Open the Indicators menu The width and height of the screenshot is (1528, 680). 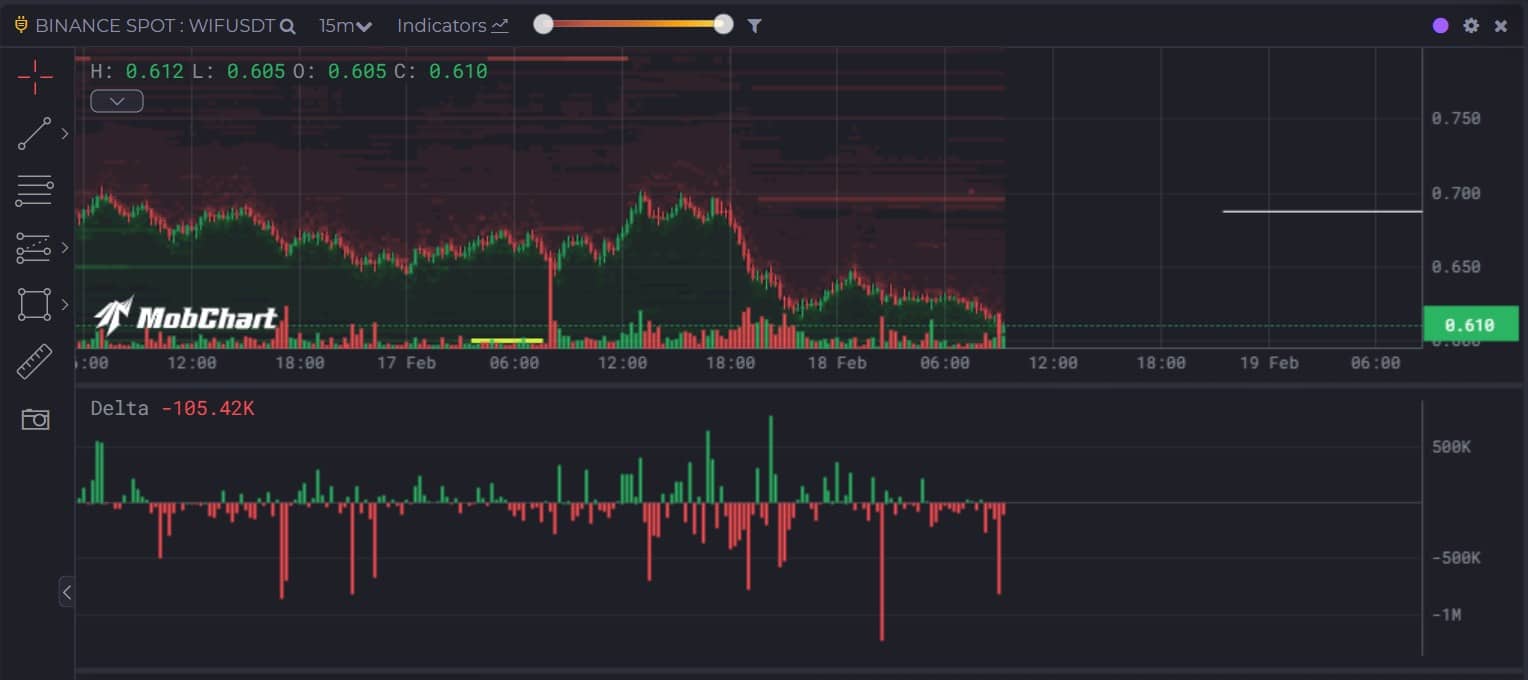[x=452, y=26]
